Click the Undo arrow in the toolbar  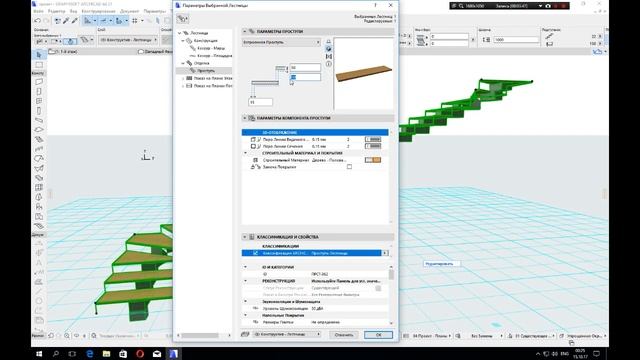[x=38, y=20]
